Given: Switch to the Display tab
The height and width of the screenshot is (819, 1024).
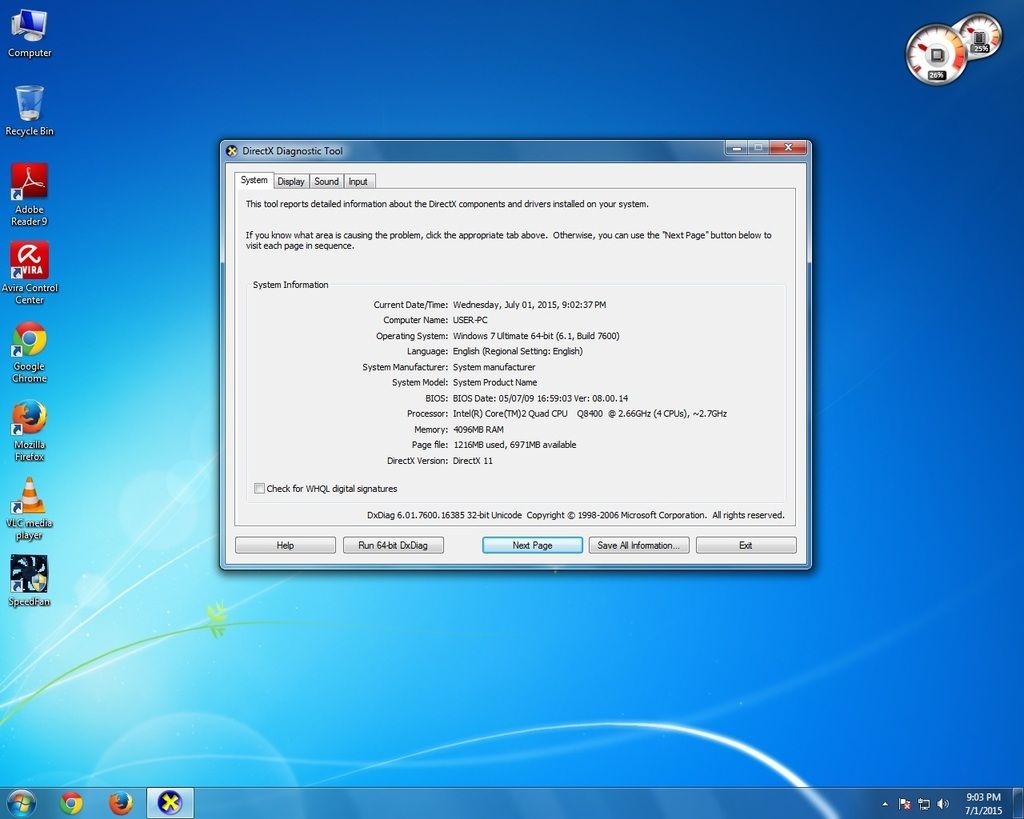Looking at the screenshot, I should (291, 181).
